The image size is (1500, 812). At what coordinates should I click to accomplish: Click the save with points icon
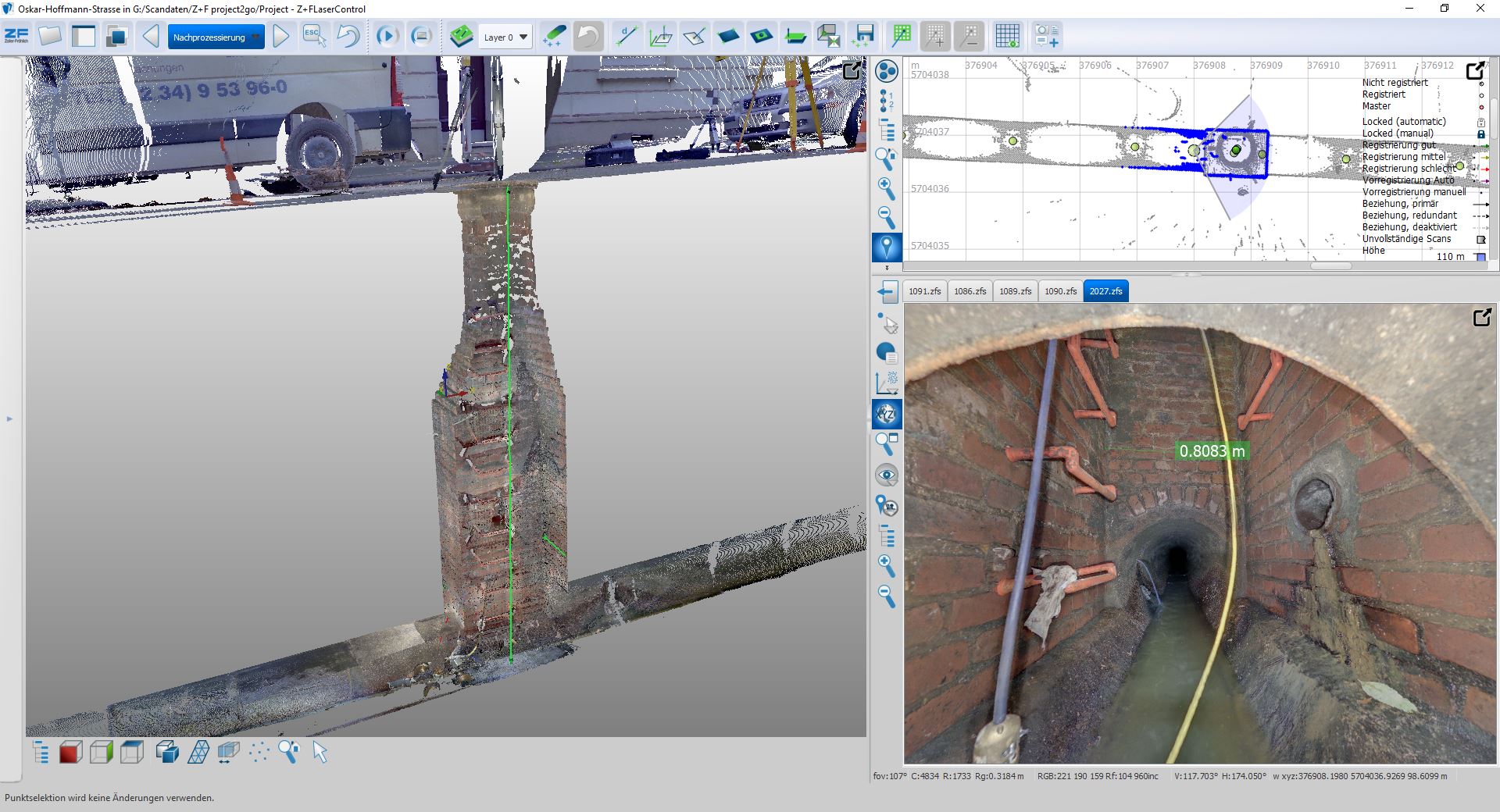click(x=864, y=36)
